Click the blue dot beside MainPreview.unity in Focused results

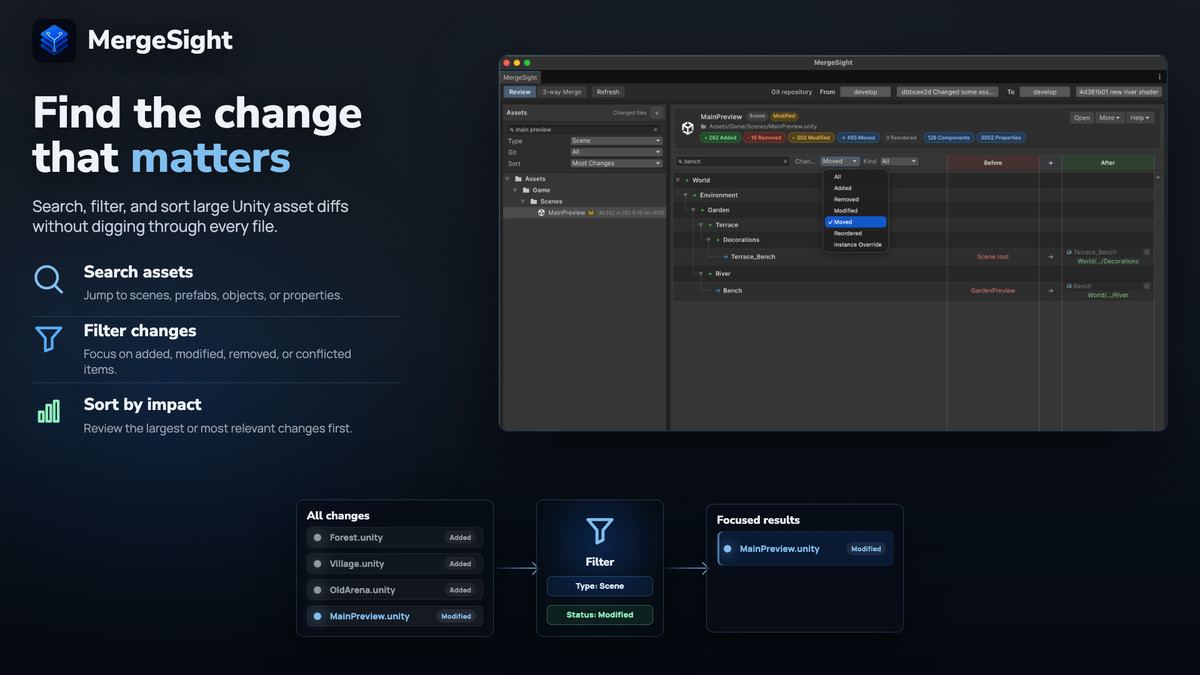click(728, 549)
